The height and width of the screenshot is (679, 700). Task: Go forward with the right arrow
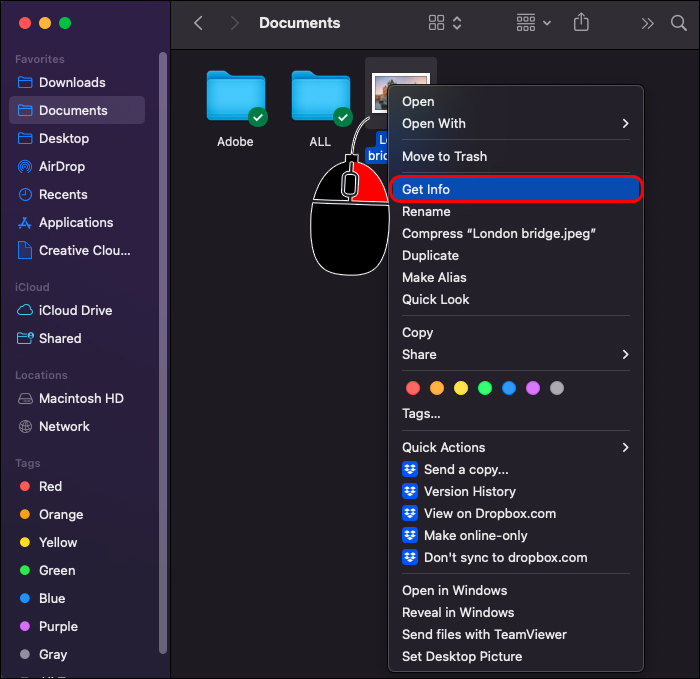[234, 23]
